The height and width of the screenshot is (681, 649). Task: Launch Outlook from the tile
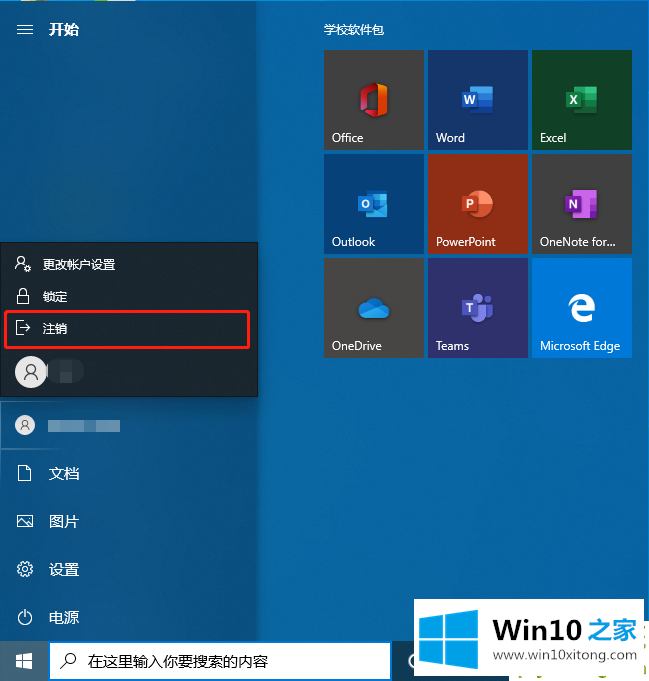click(x=374, y=204)
